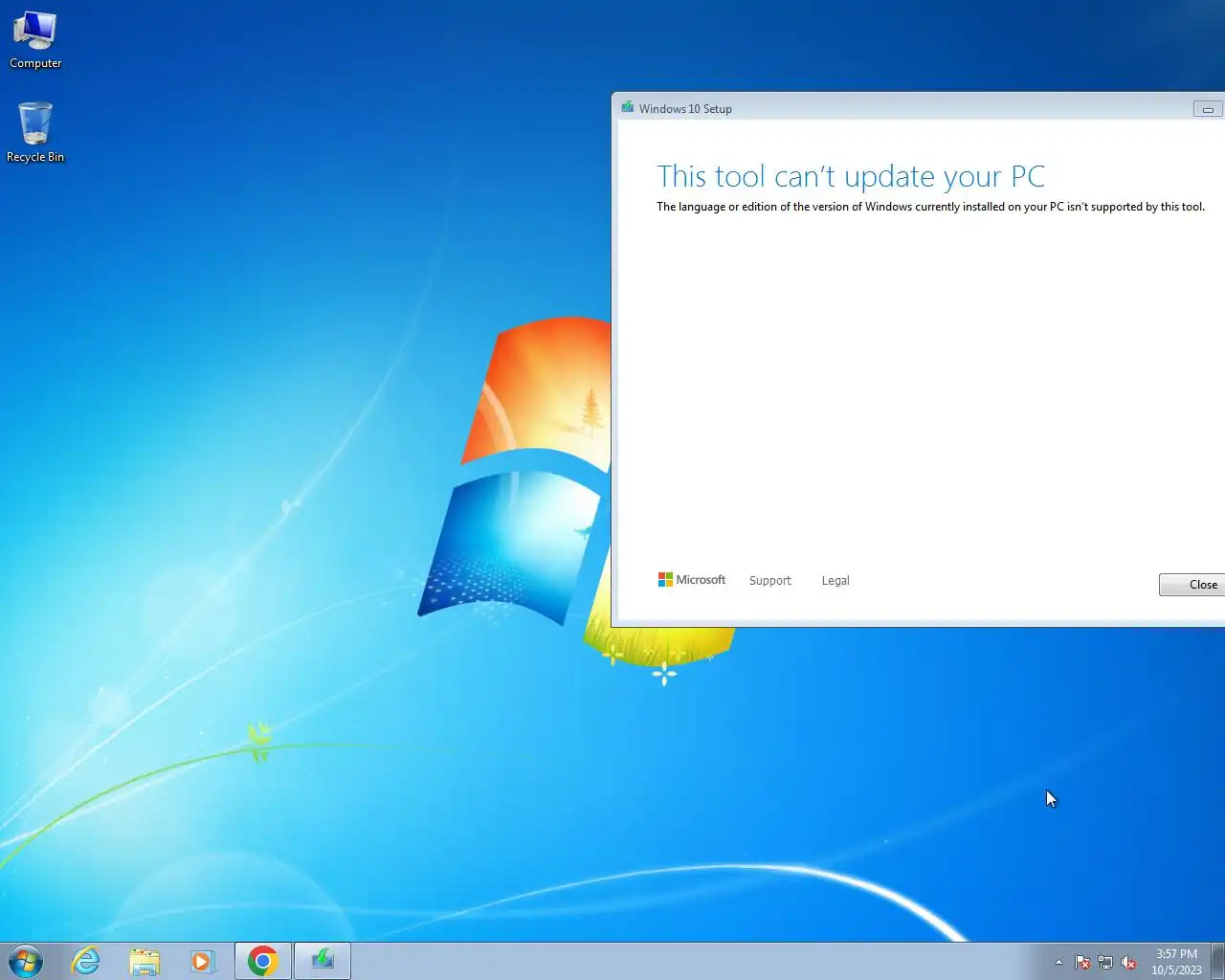Click the Microsoft logo in Setup

[692, 580]
